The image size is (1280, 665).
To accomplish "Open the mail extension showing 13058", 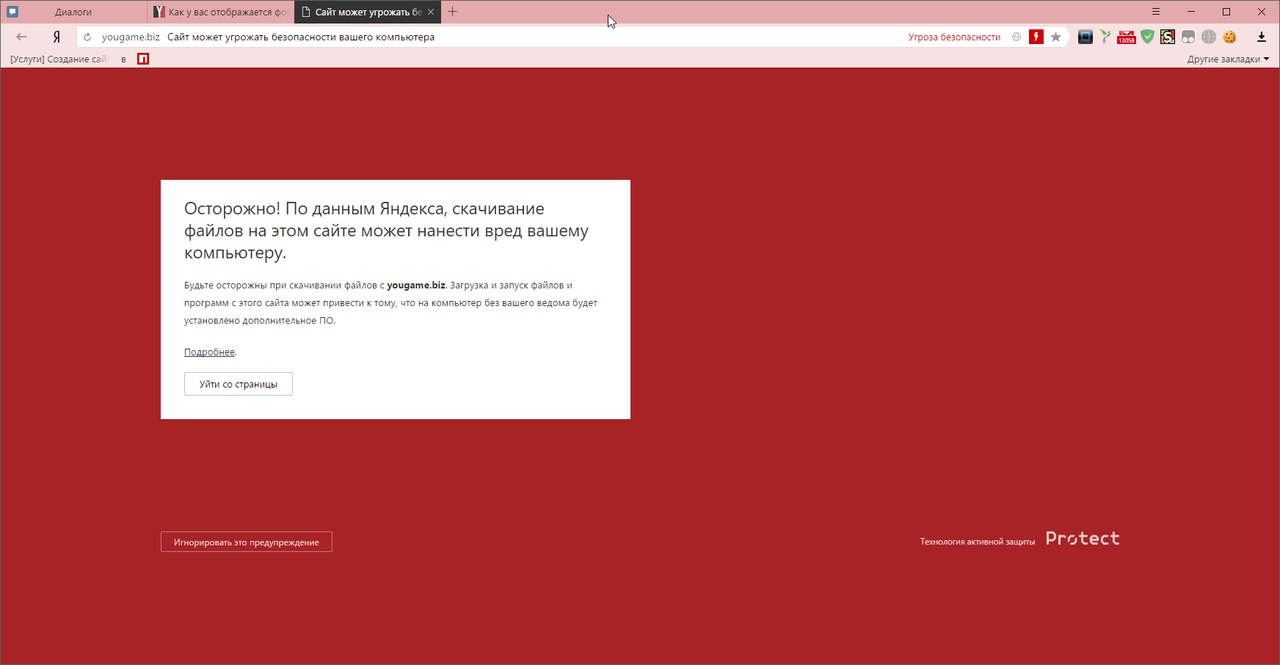I will tap(1126, 37).
